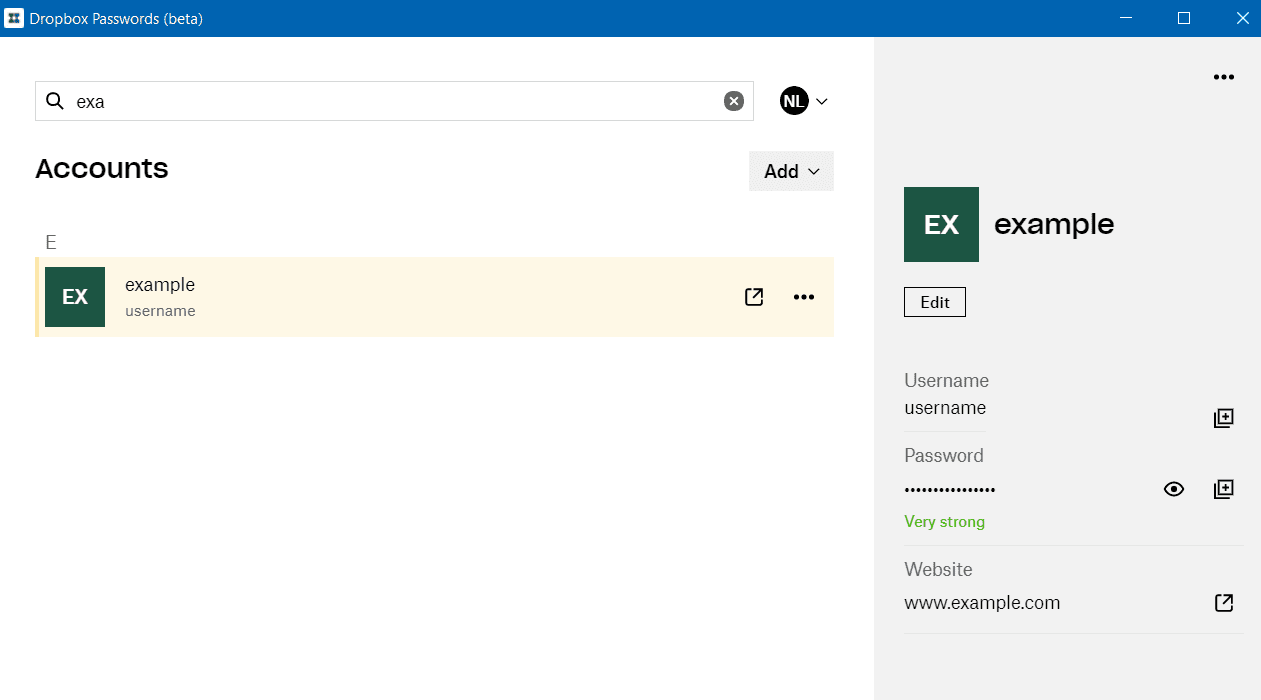Launch example website from list row icon
Screen dimensions: 1261x700
point(754,297)
